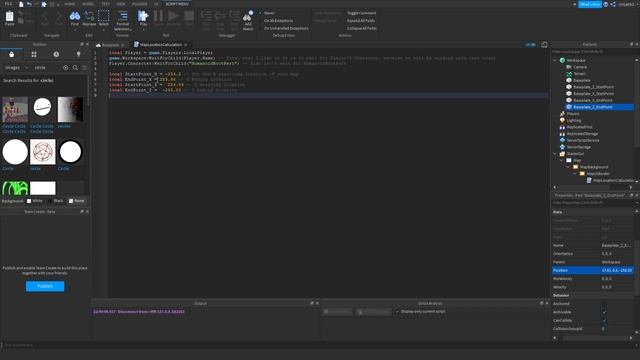Switch to the VIEW ribbon tab
Image resolution: width=640 pixels, height=360 pixels.
[121, 4]
